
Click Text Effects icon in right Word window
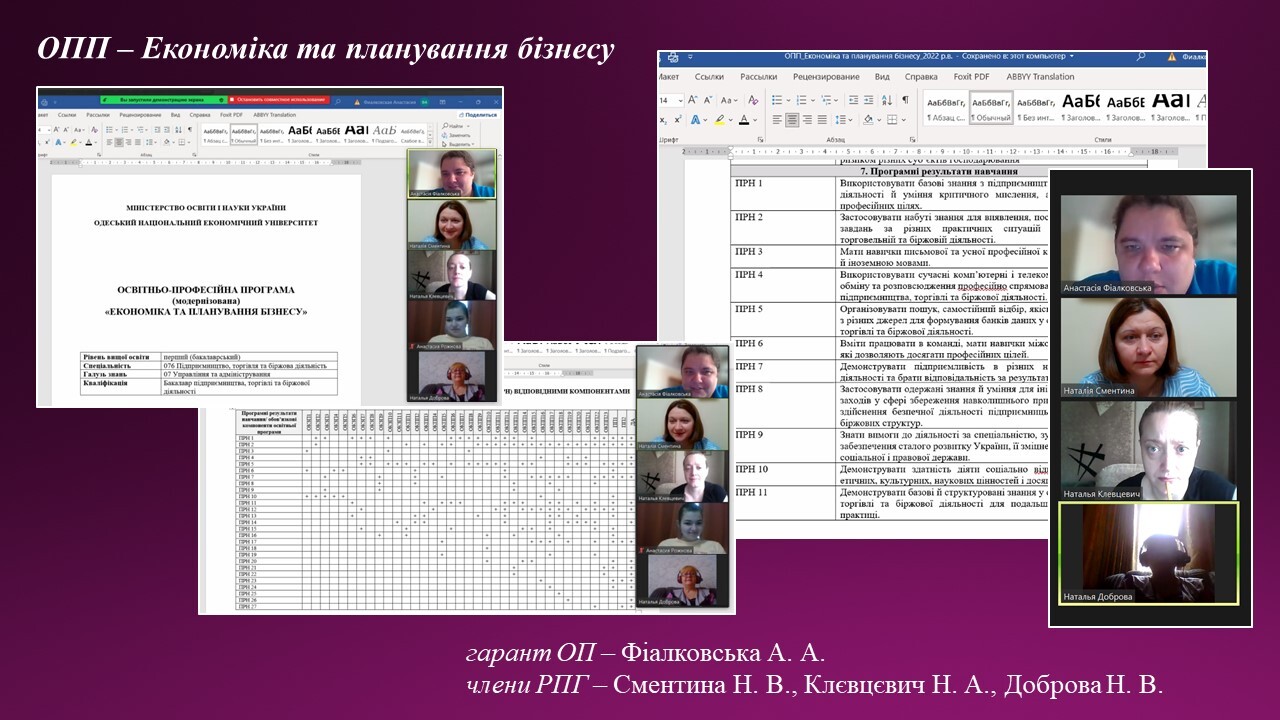point(694,120)
